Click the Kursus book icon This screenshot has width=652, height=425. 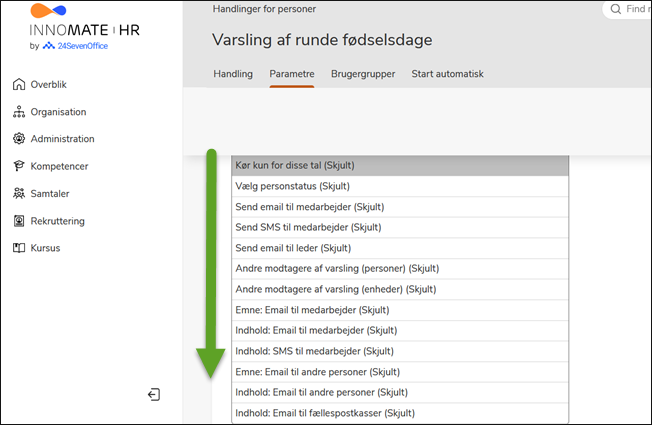tap(19, 248)
